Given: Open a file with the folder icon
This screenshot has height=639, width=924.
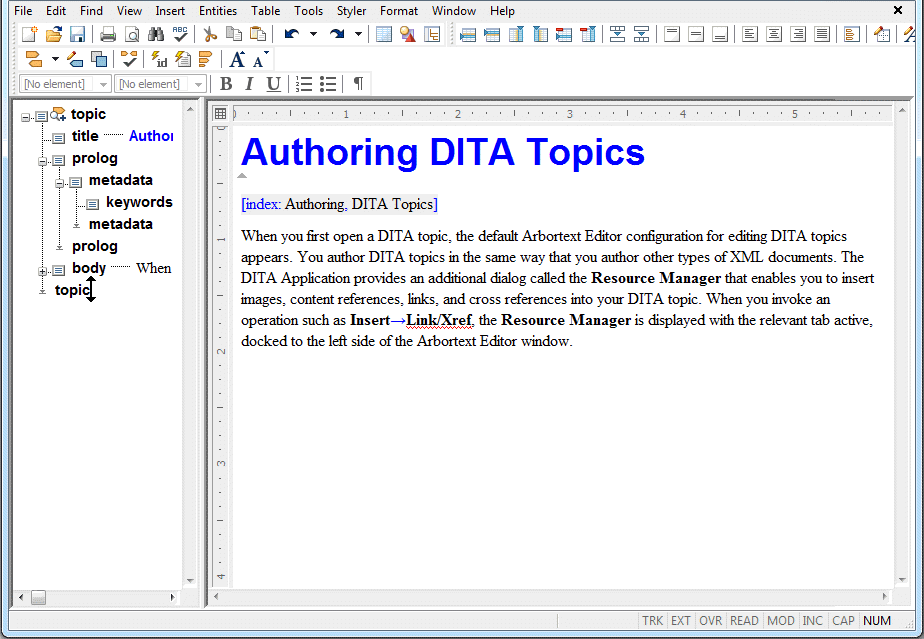Looking at the screenshot, I should [54, 34].
